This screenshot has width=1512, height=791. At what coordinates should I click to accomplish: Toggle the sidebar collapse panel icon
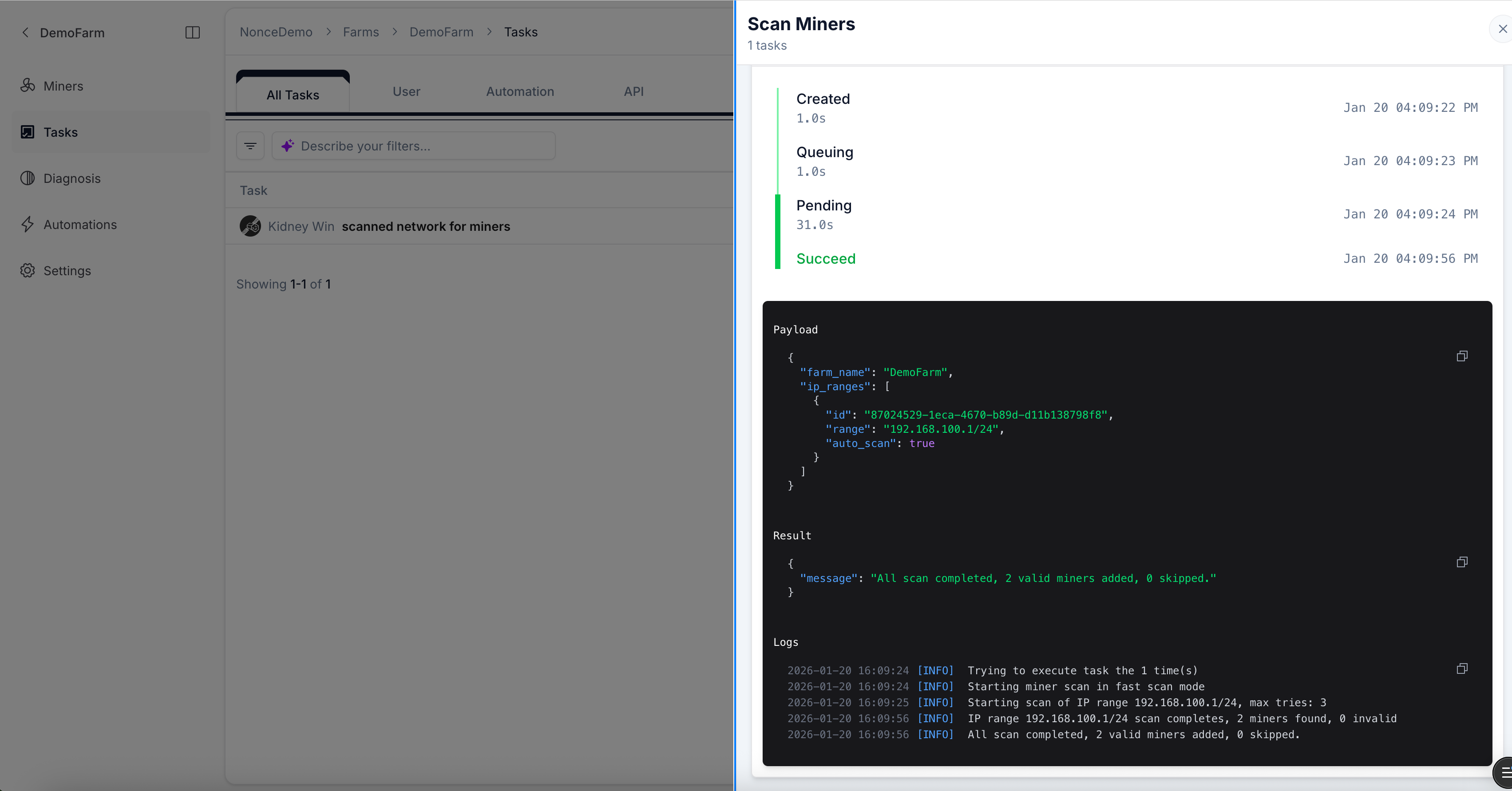coord(193,33)
